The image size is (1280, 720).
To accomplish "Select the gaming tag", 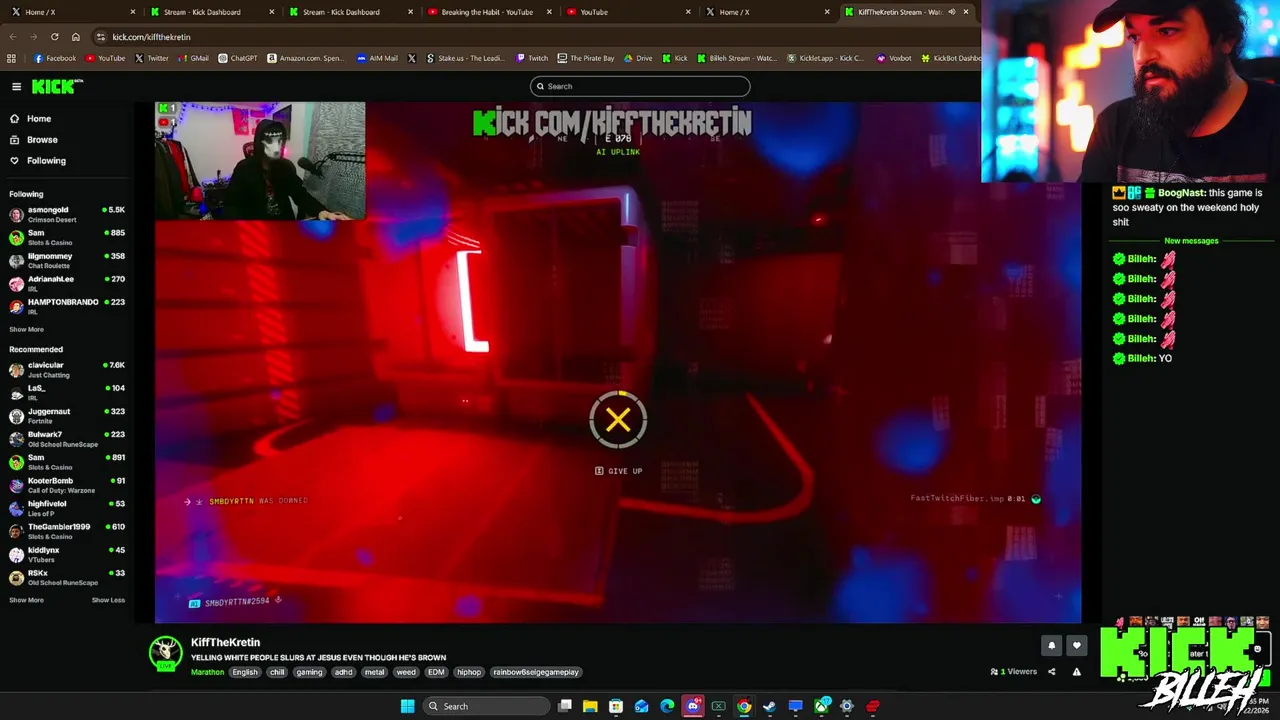I will 309,672.
